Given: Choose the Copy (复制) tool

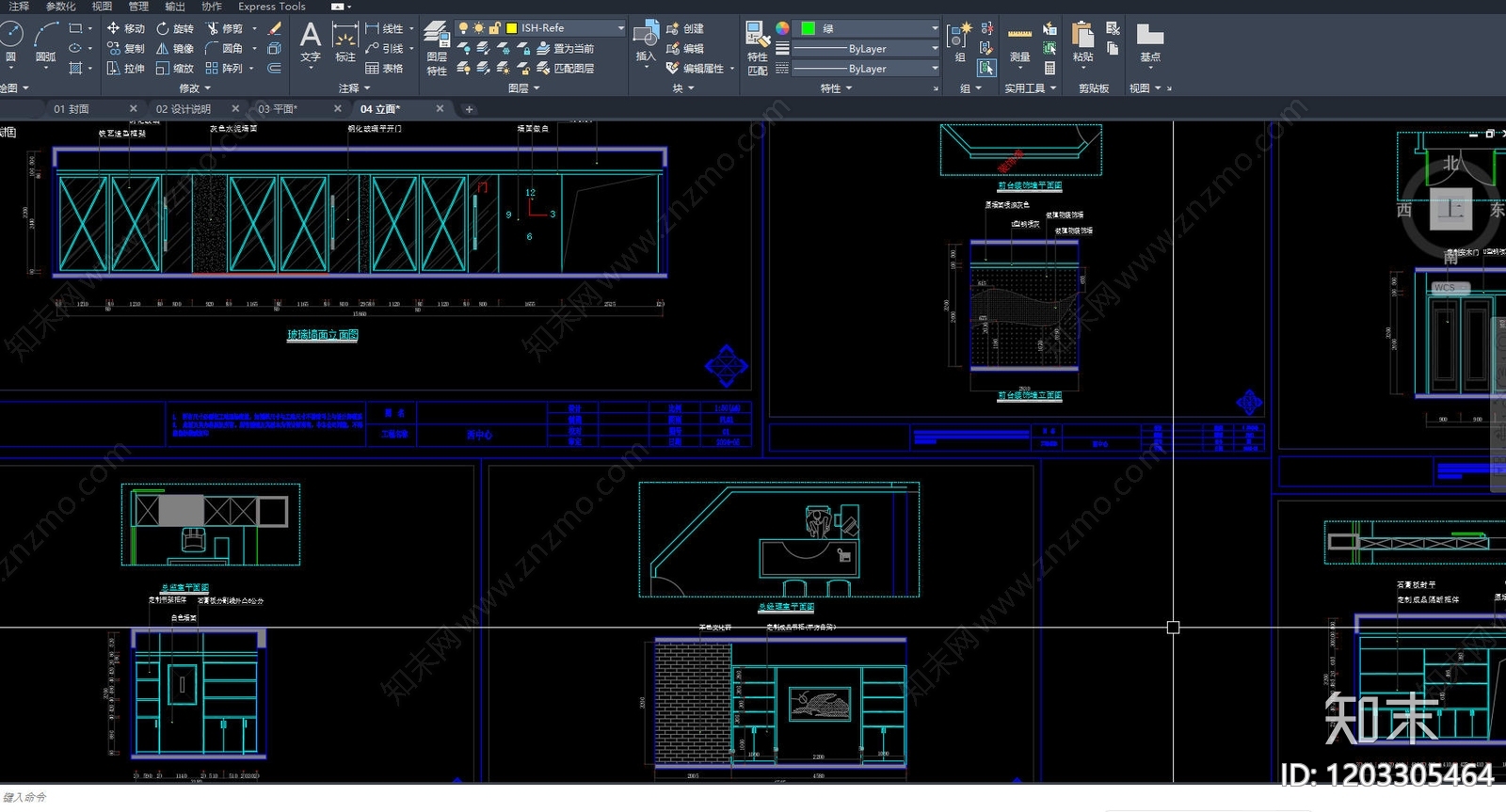Looking at the screenshot, I should click(125, 48).
